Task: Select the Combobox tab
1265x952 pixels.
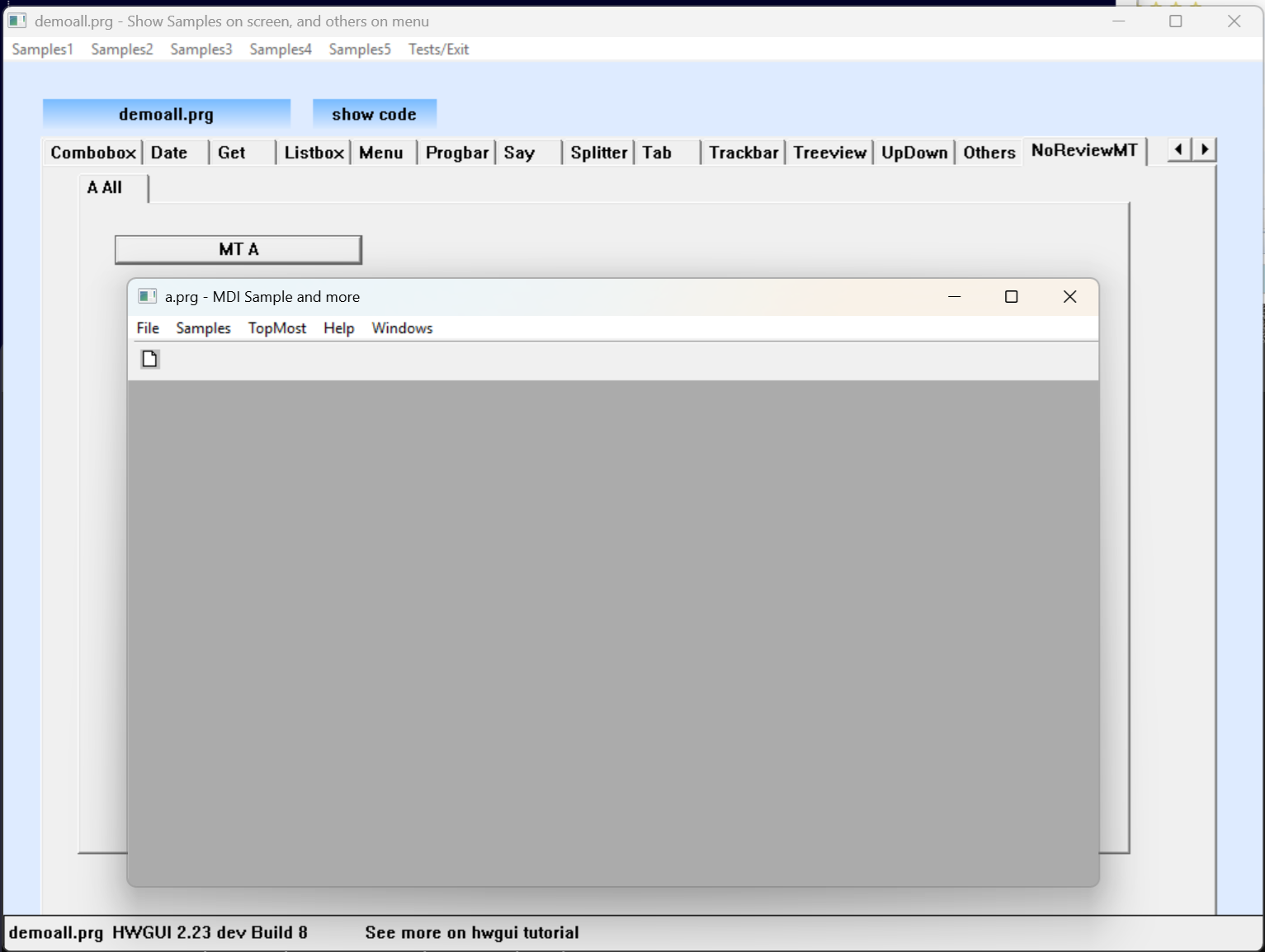Action: coord(92,153)
